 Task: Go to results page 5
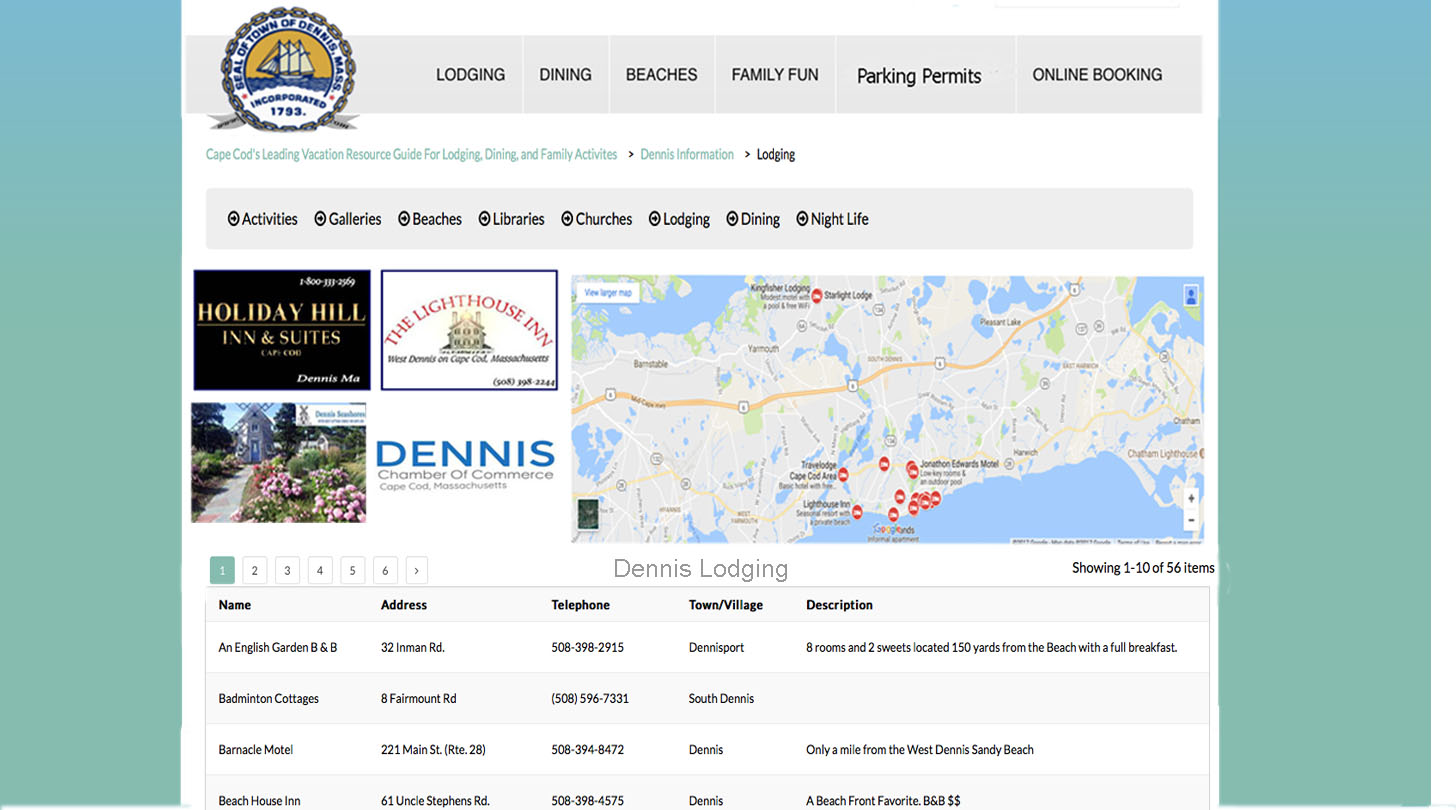[x=352, y=570]
